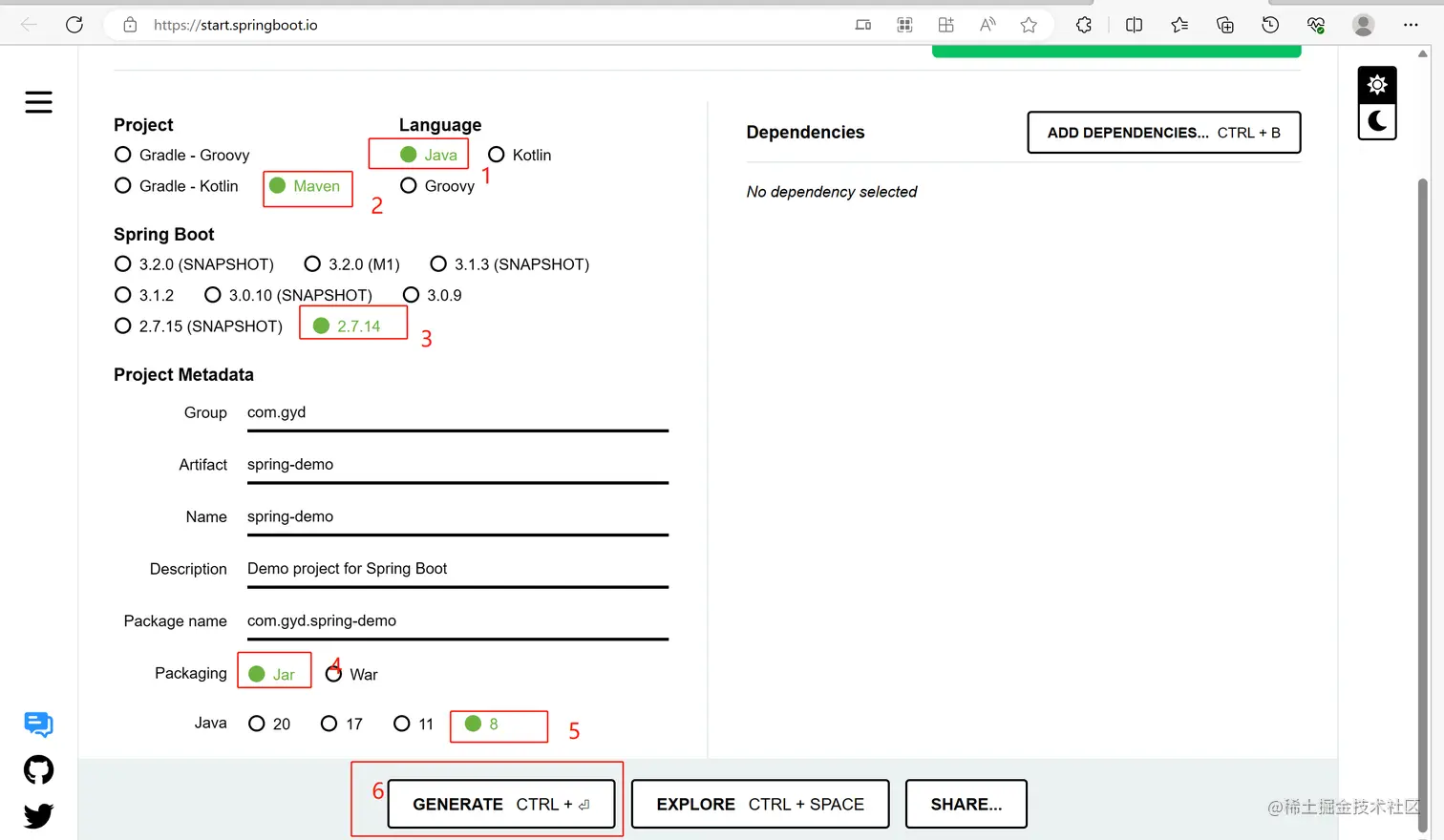
Task: Open the chat feedback icon in sidebar
Action: tap(38, 724)
